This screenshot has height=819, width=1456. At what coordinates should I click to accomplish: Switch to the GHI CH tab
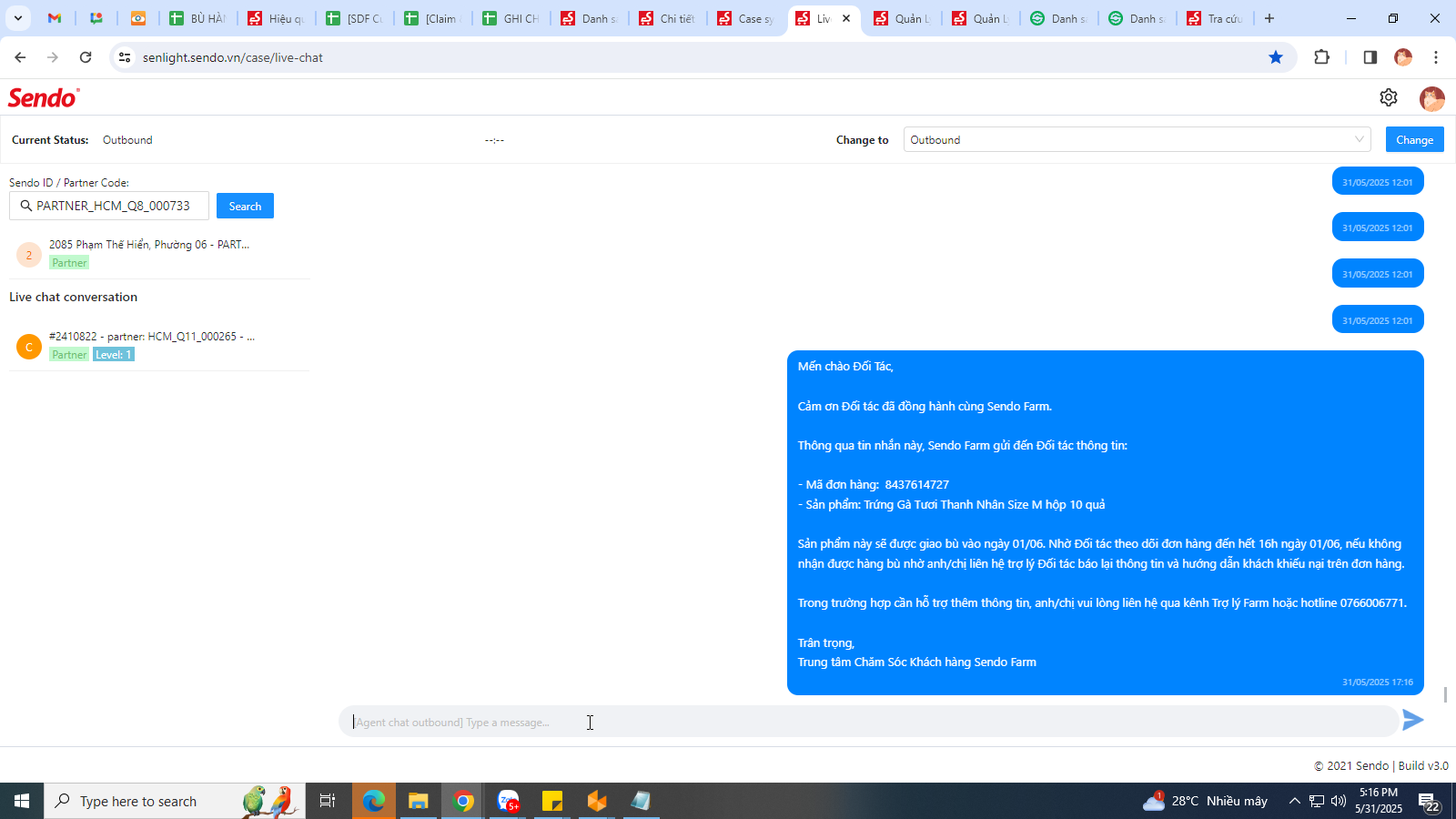tap(511, 18)
